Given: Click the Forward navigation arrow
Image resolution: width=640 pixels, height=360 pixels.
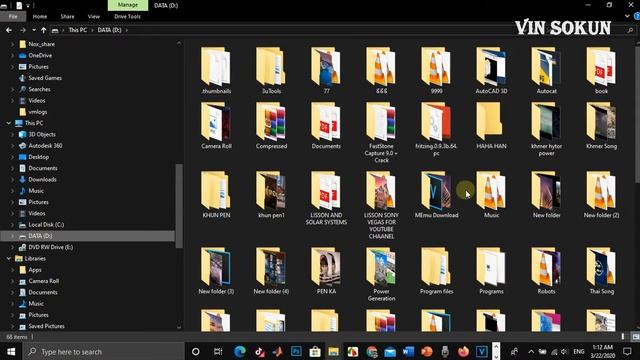Looking at the screenshot, I should point(23,30).
